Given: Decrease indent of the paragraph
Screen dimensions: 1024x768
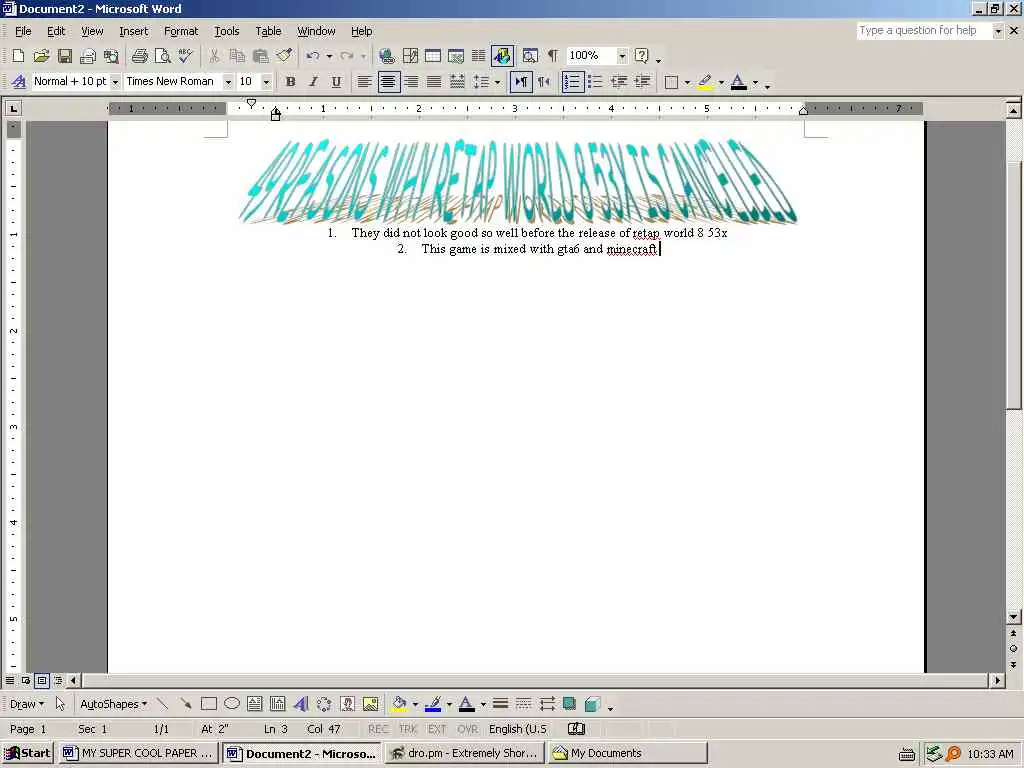Looking at the screenshot, I should click(619, 82).
